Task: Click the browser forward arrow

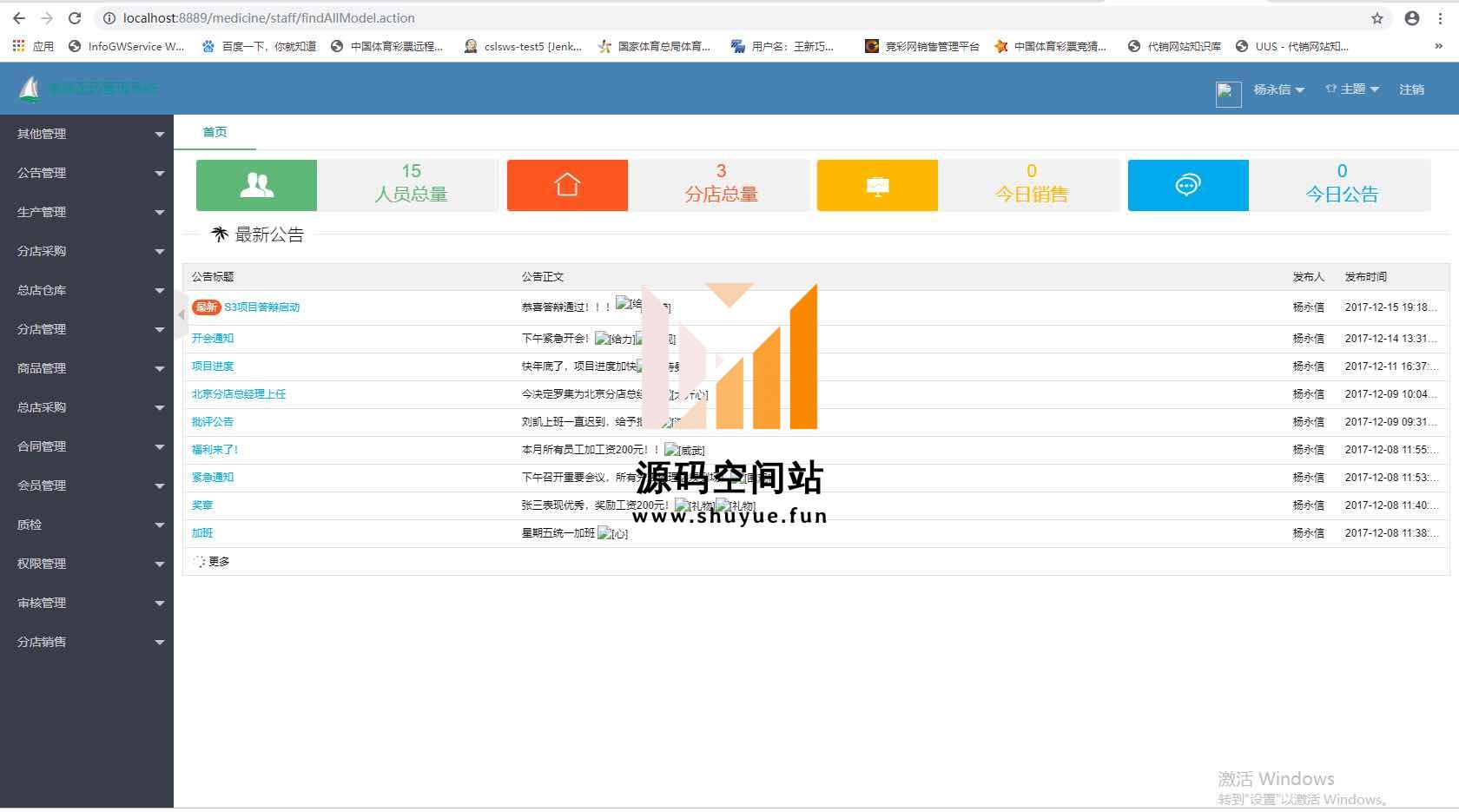Action: pos(47,18)
